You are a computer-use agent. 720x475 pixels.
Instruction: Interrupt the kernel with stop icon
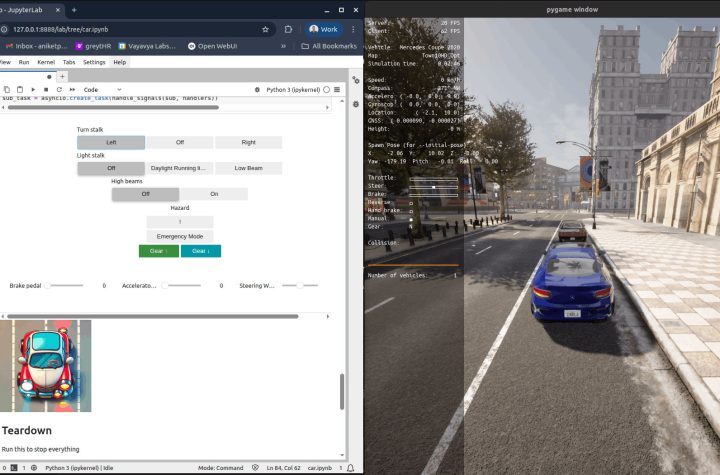[45, 89]
